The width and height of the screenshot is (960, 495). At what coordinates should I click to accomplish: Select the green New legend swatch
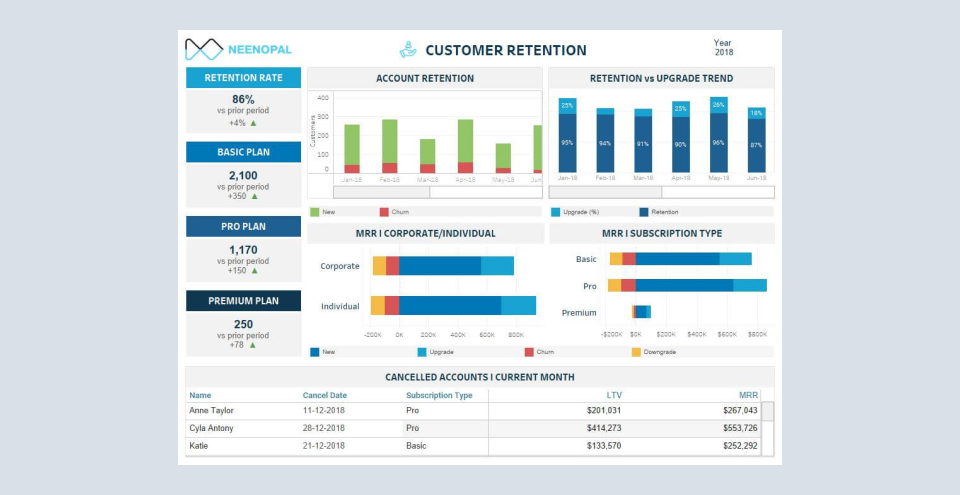(315, 212)
